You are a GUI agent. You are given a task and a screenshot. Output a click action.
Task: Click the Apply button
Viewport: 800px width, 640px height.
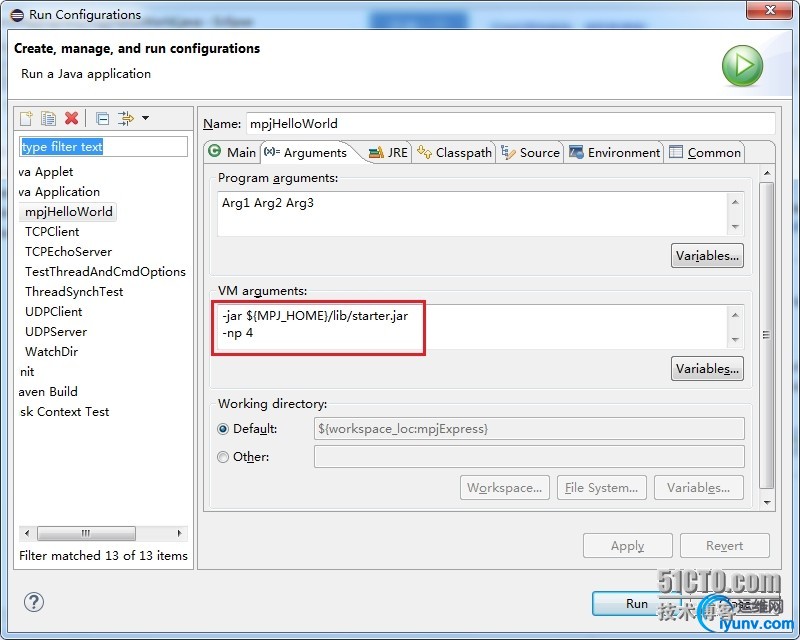[x=628, y=546]
